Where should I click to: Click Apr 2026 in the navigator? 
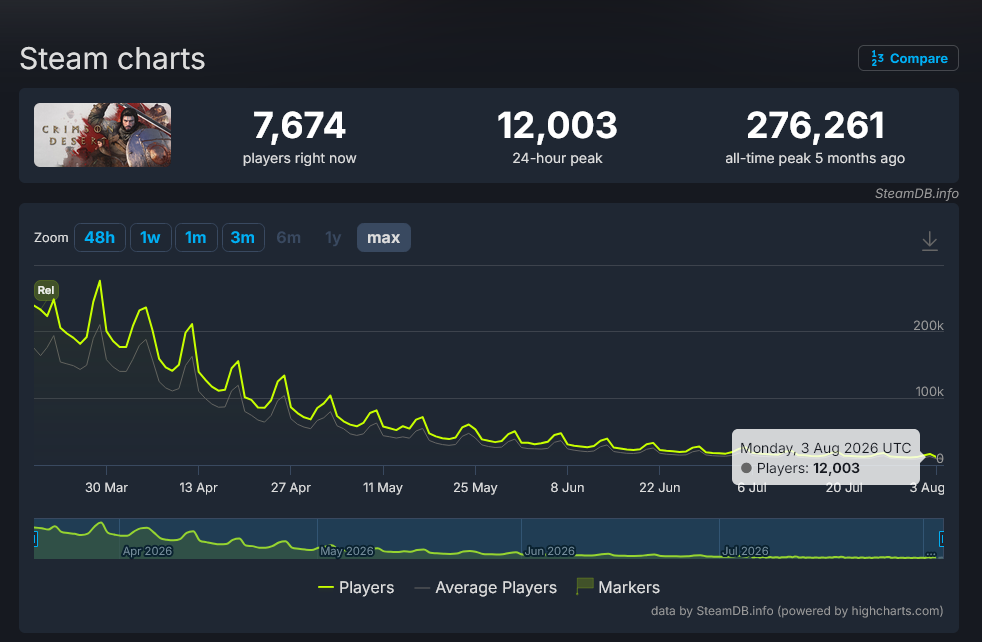pos(147,551)
